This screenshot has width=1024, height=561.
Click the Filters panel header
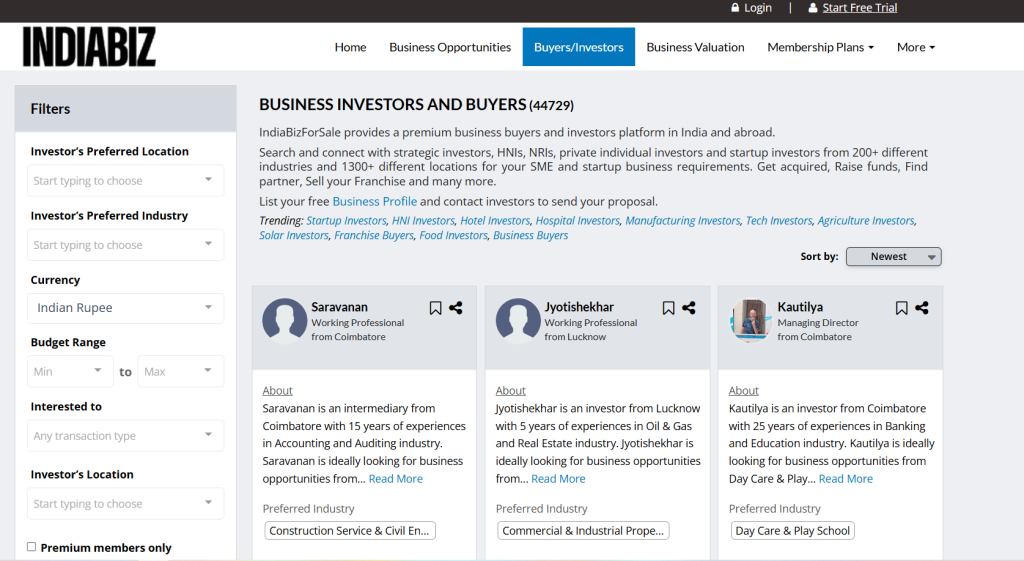pyautogui.click(x=125, y=108)
